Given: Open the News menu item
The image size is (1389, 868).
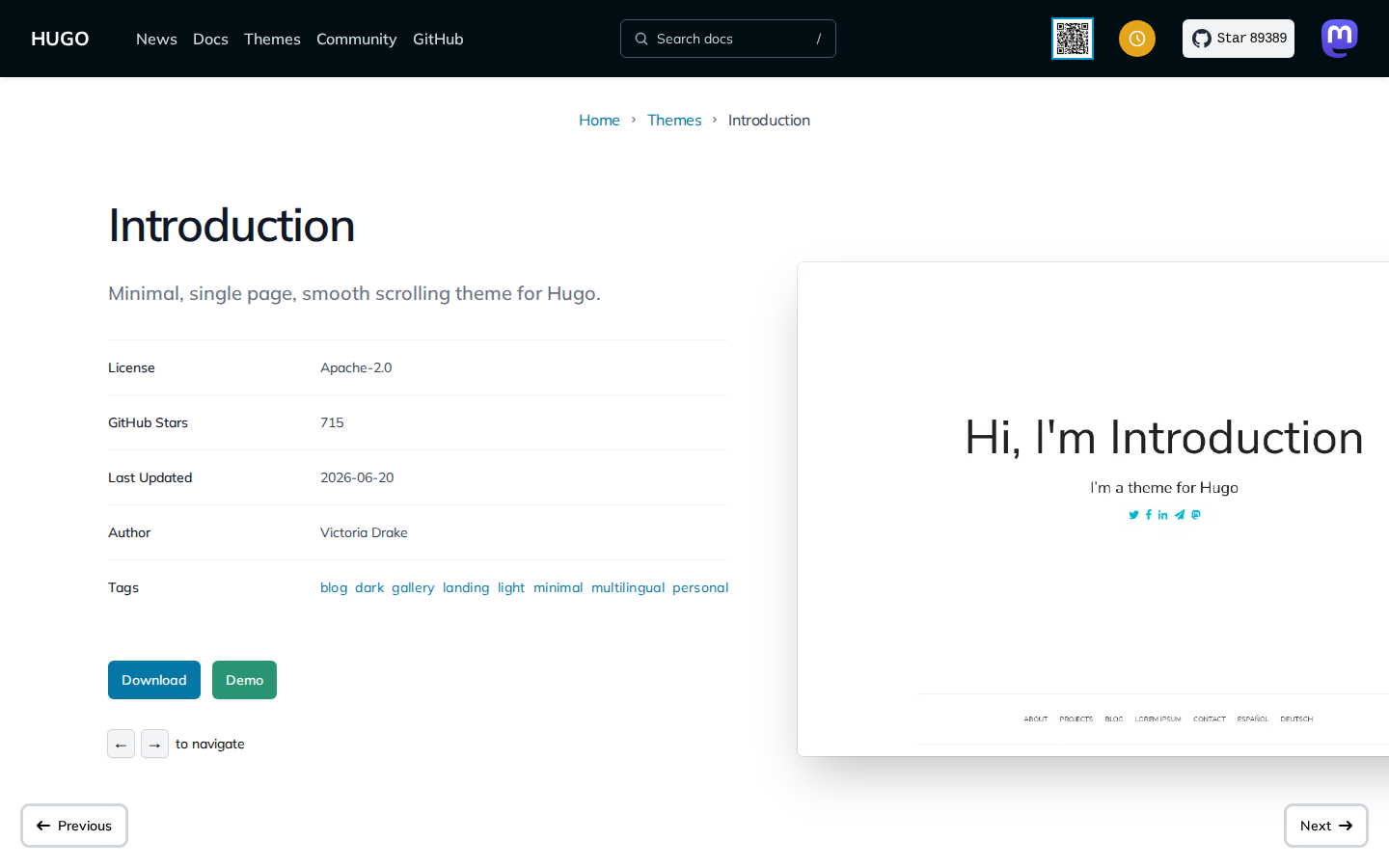Looking at the screenshot, I should 156,39.
